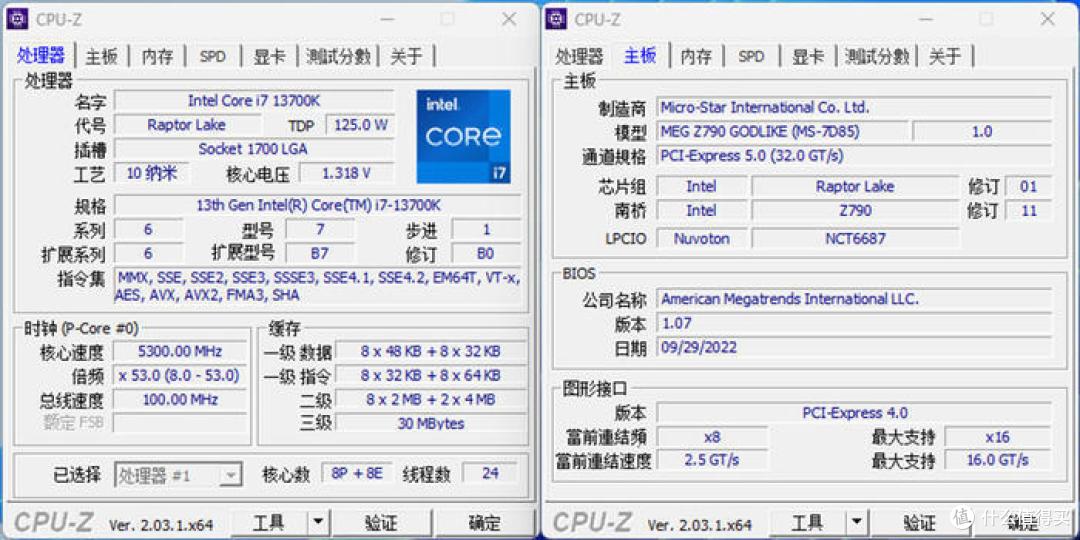The image size is (1080, 540).
Task: Minimize the right CPU-Z window
Action: pyautogui.click(x=926, y=19)
